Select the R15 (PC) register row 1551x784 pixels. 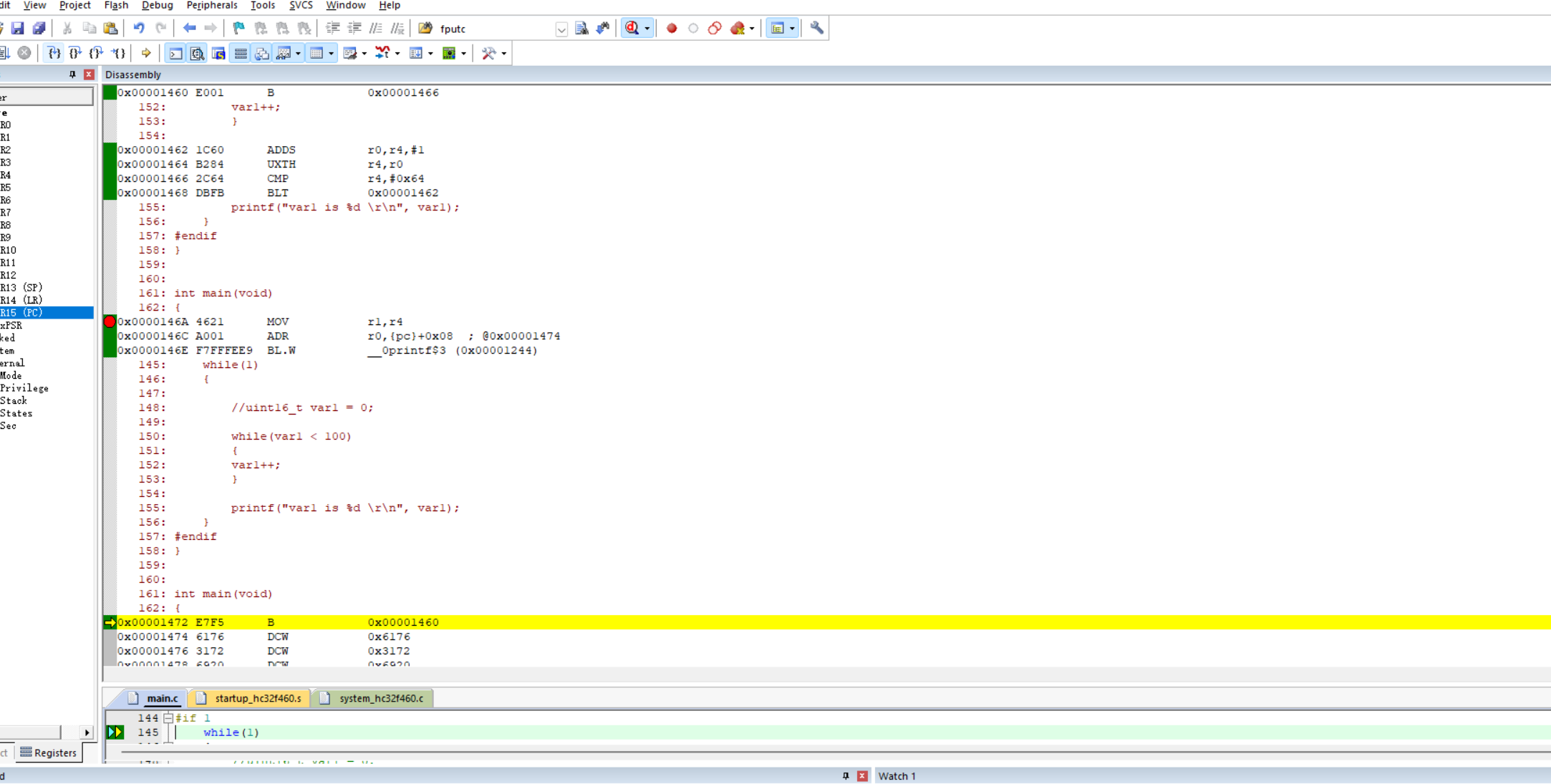tap(47, 313)
